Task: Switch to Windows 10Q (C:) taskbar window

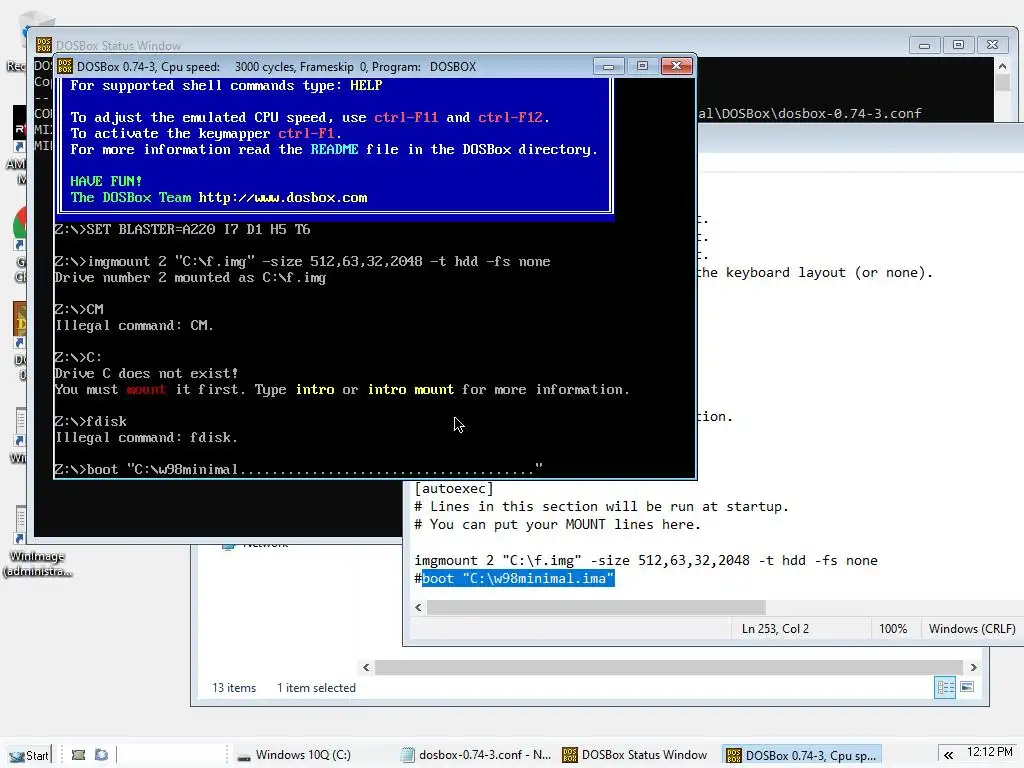Action: [294, 755]
